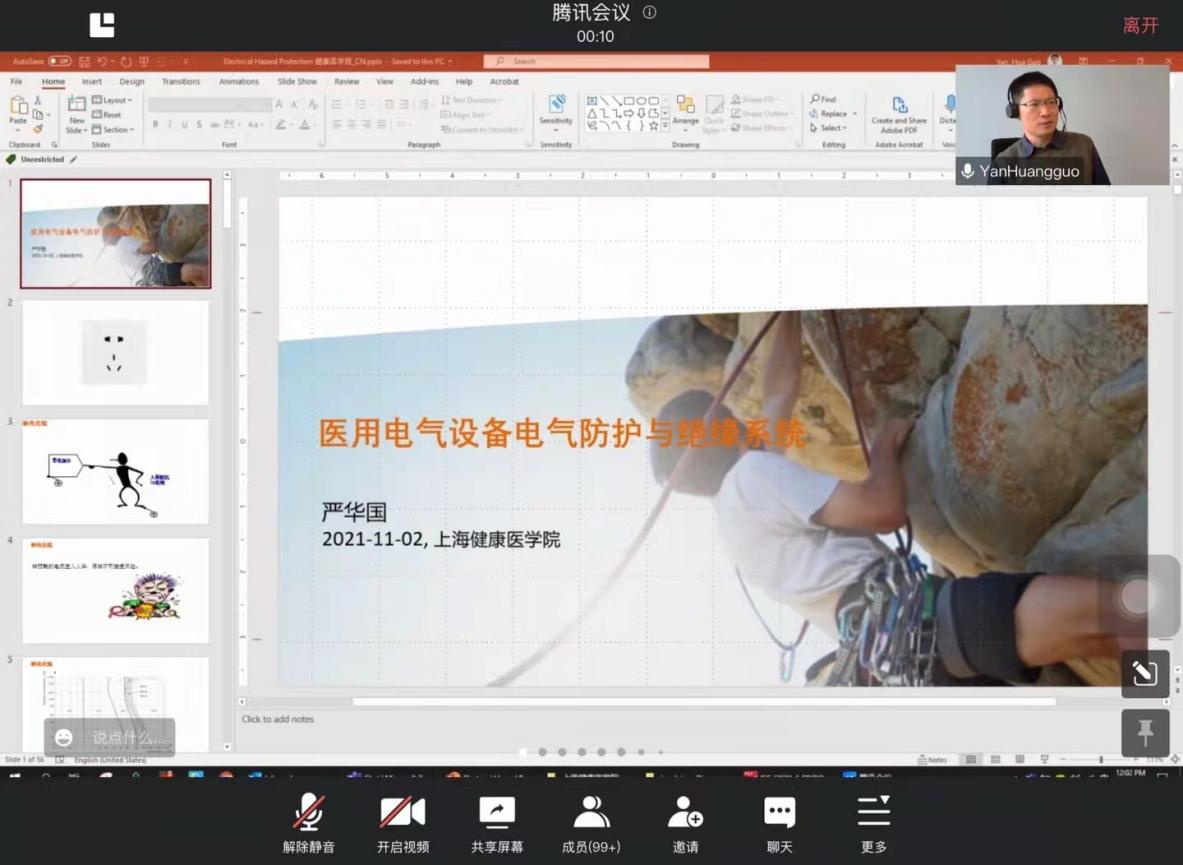Open the 聊天 chat panel

click(x=779, y=823)
